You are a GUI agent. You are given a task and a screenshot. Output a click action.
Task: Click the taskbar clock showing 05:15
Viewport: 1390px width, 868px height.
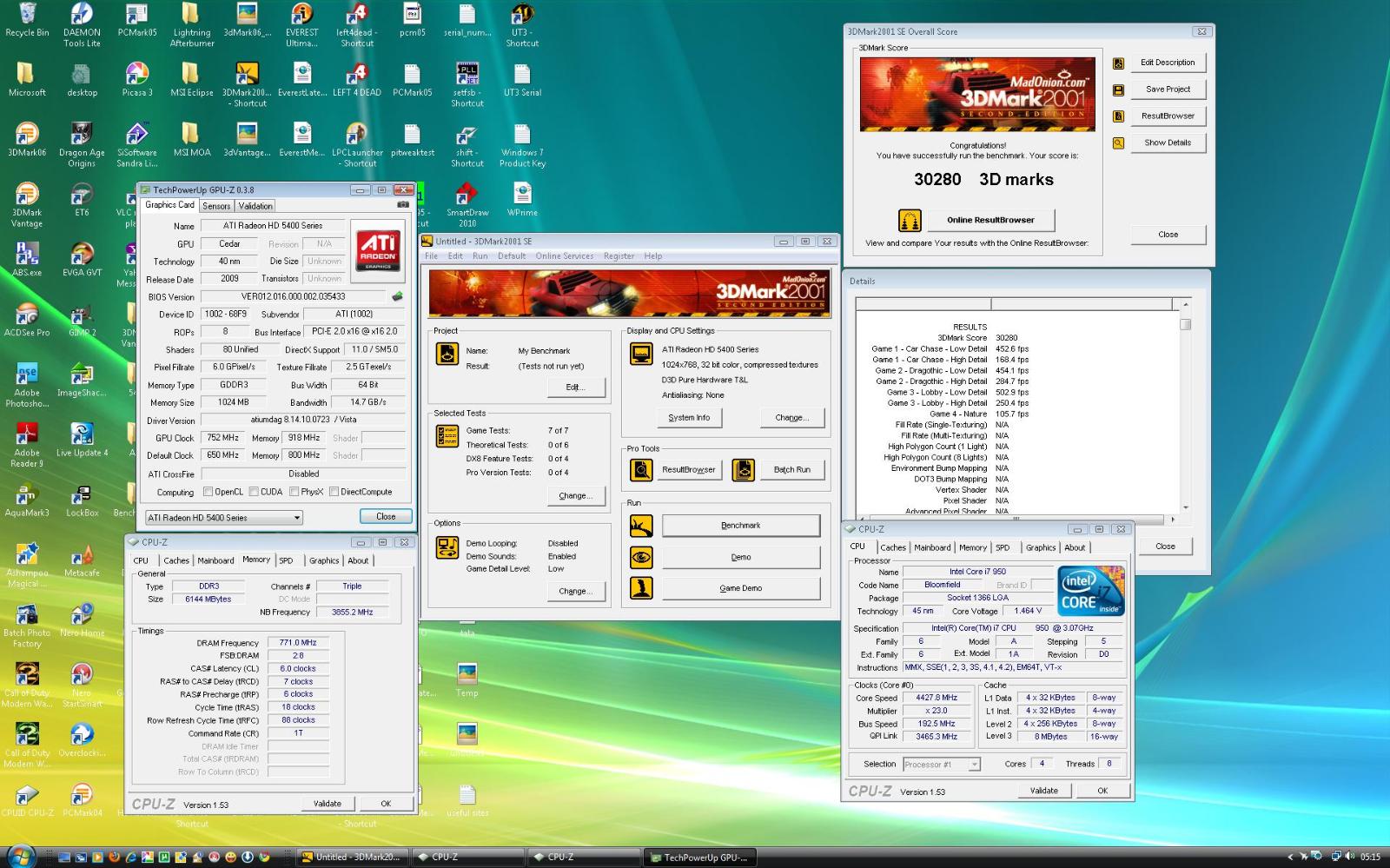[1370, 858]
